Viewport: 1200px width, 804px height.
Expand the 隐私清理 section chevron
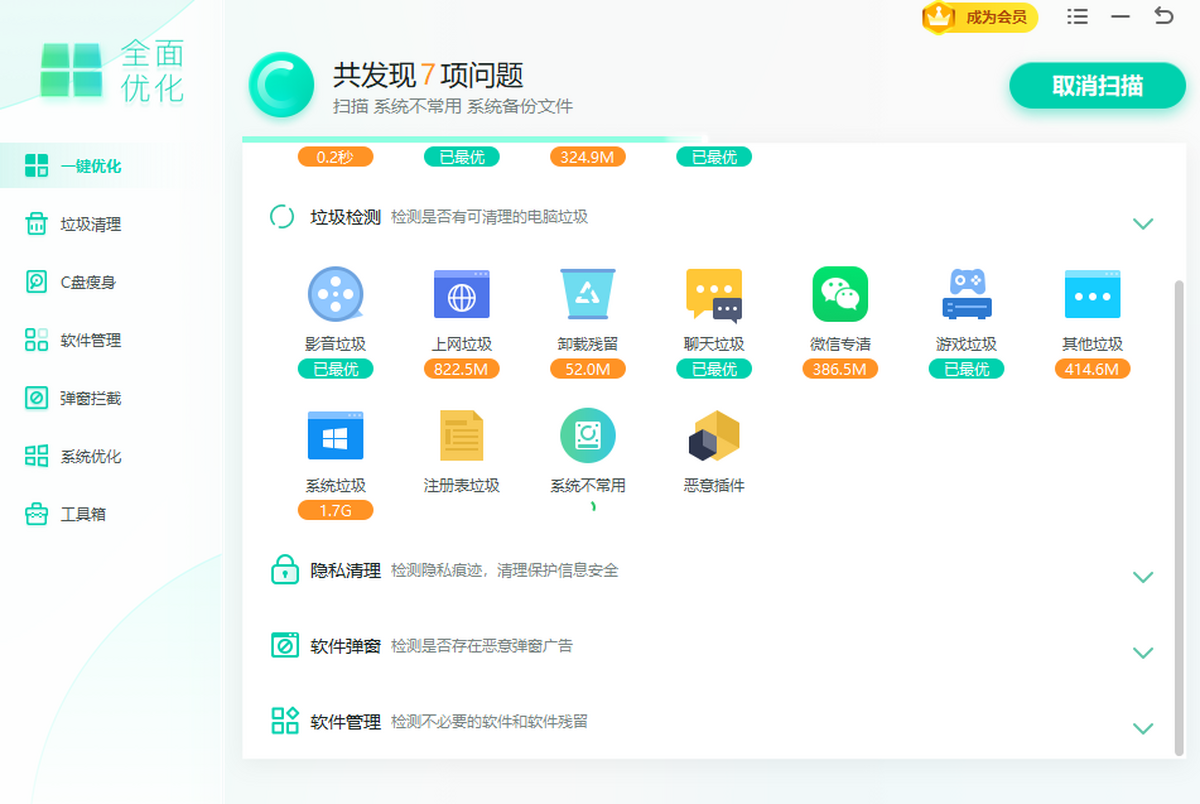[1143, 577]
